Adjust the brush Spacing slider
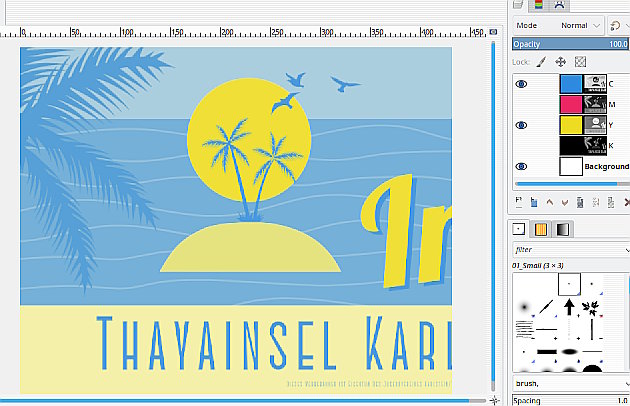 [x=571, y=400]
